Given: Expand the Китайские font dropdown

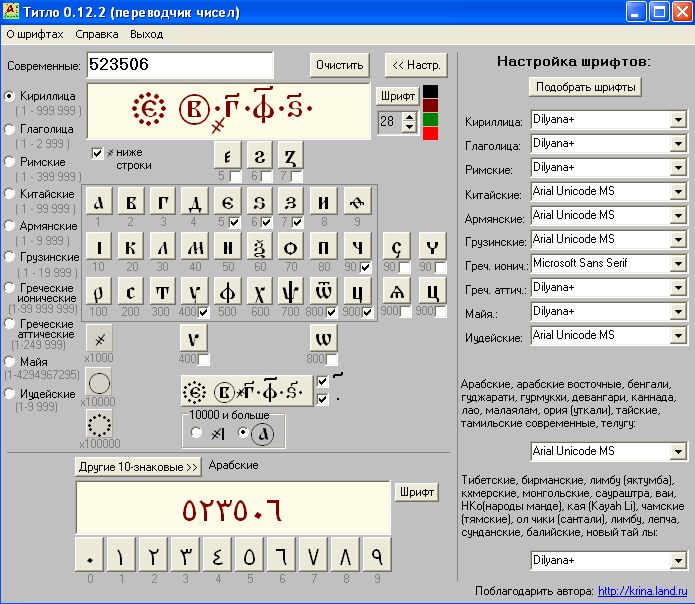Looking at the screenshot, I should (x=678, y=192).
